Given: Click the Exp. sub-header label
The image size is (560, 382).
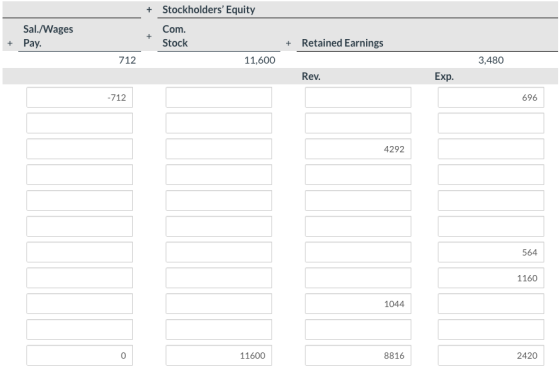Looking at the screenshot, I should (444, 76).
